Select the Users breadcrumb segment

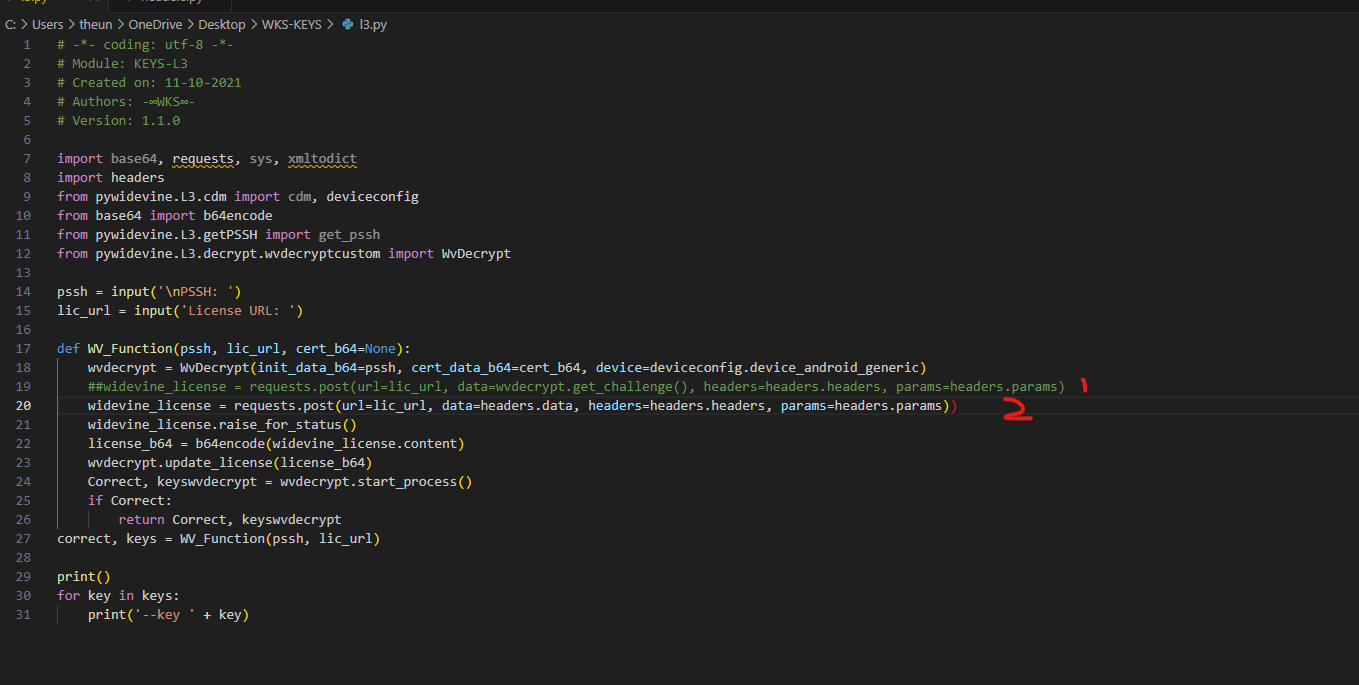click(47, 24)
